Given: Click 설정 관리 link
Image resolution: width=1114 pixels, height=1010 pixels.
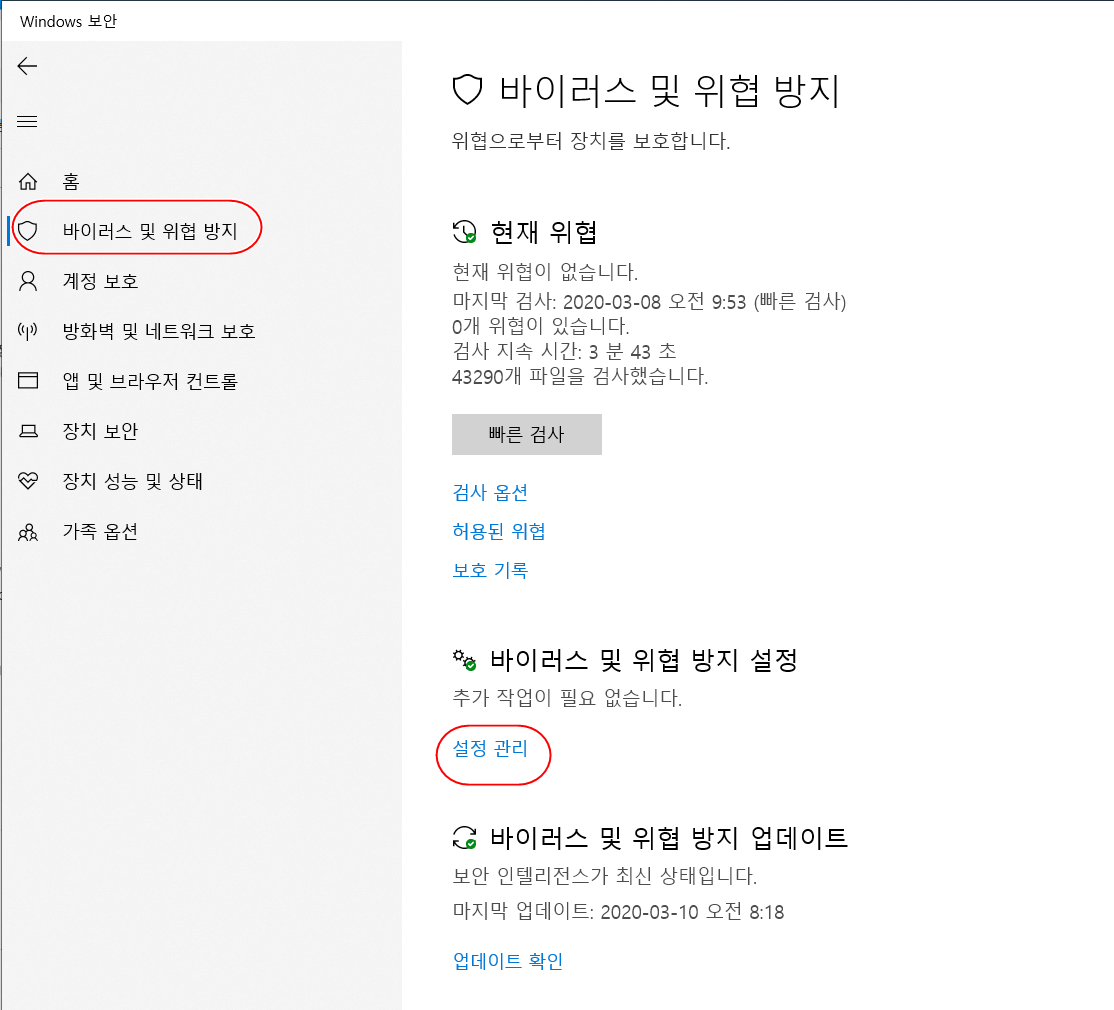Looking at the screenshot, I should (490, 749).
